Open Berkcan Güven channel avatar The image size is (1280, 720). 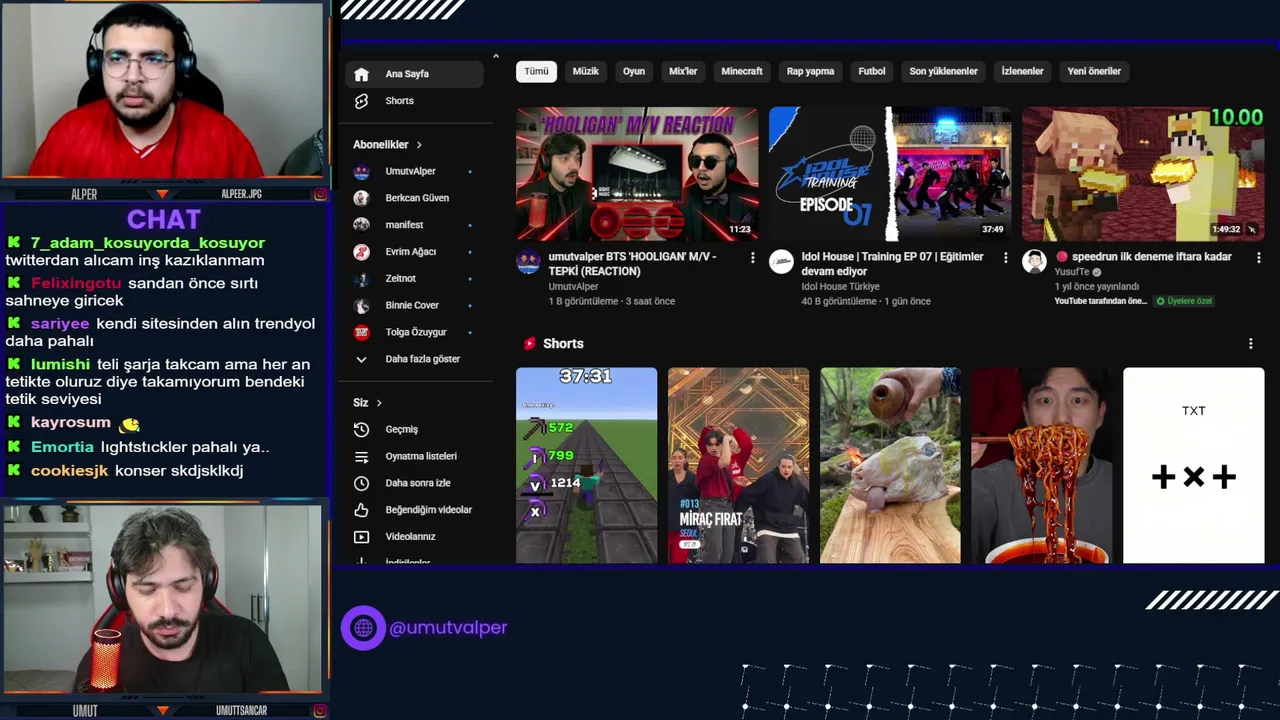[362, 198]
